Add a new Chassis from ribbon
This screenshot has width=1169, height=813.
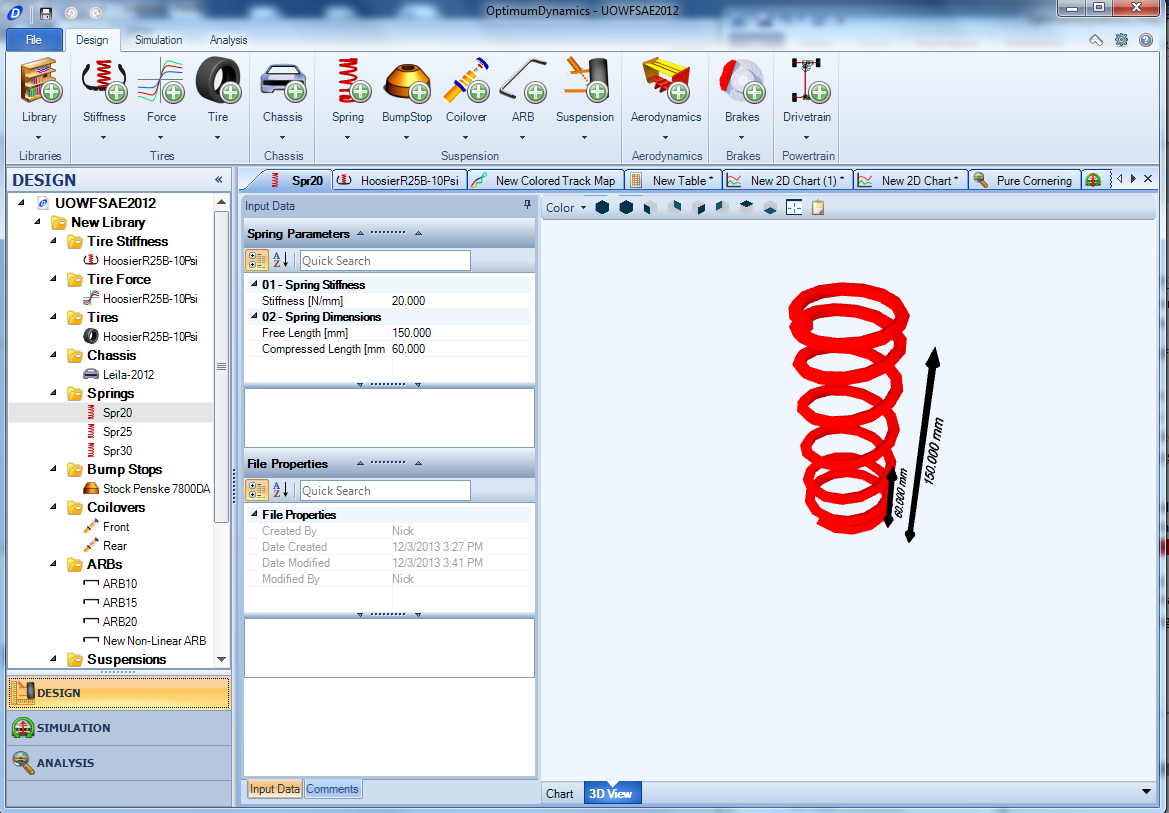(x=283, y=82)
